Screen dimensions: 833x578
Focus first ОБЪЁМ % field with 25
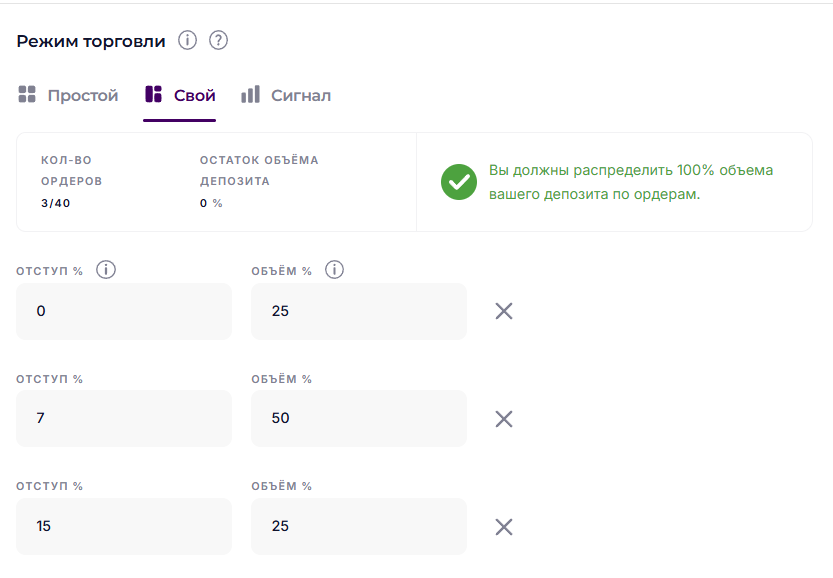pos(359,311)
